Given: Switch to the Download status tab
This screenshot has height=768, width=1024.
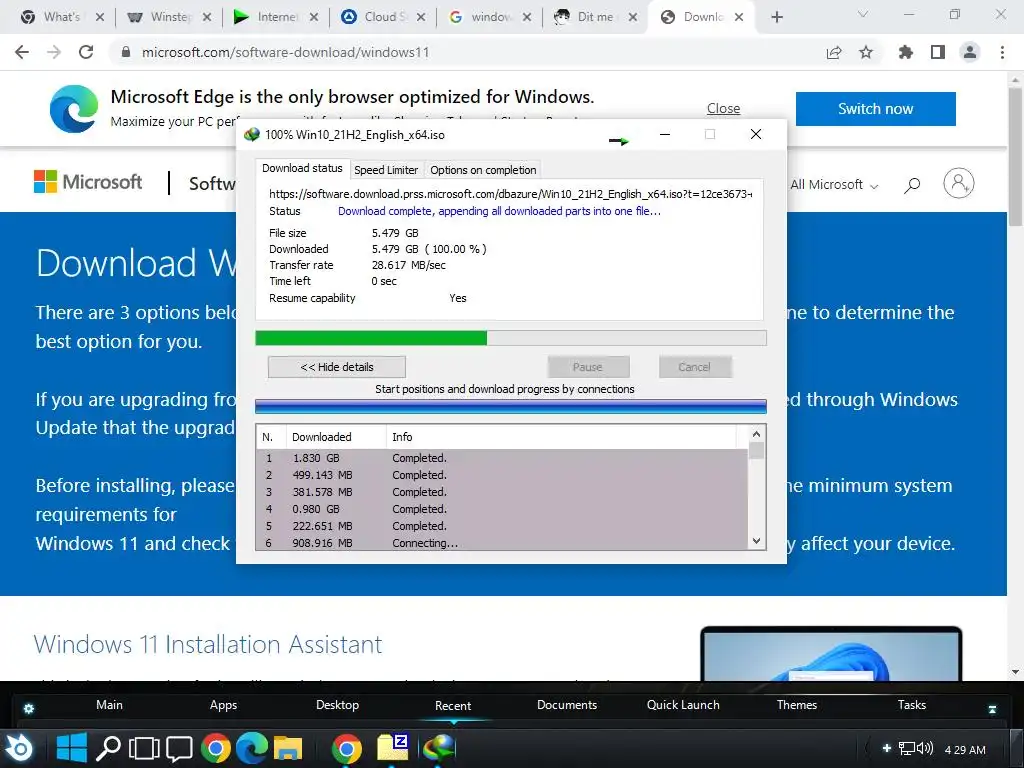Looking at the screenshot, I should tap(302, 168).
